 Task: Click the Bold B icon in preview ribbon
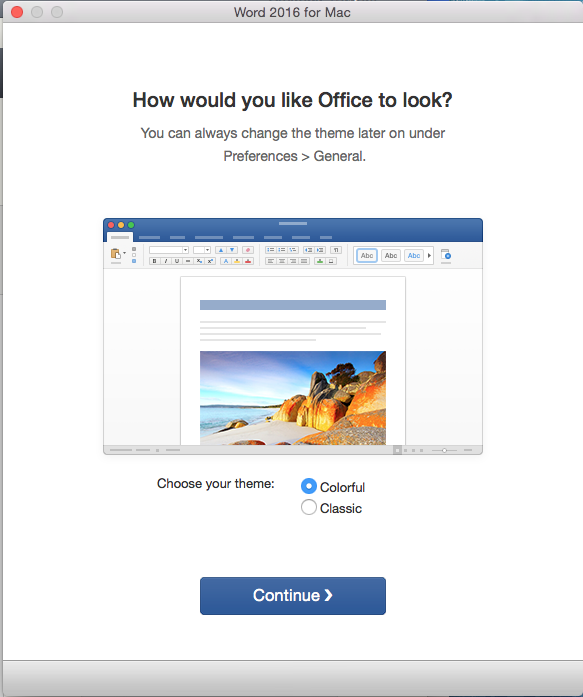pos(154,261)
